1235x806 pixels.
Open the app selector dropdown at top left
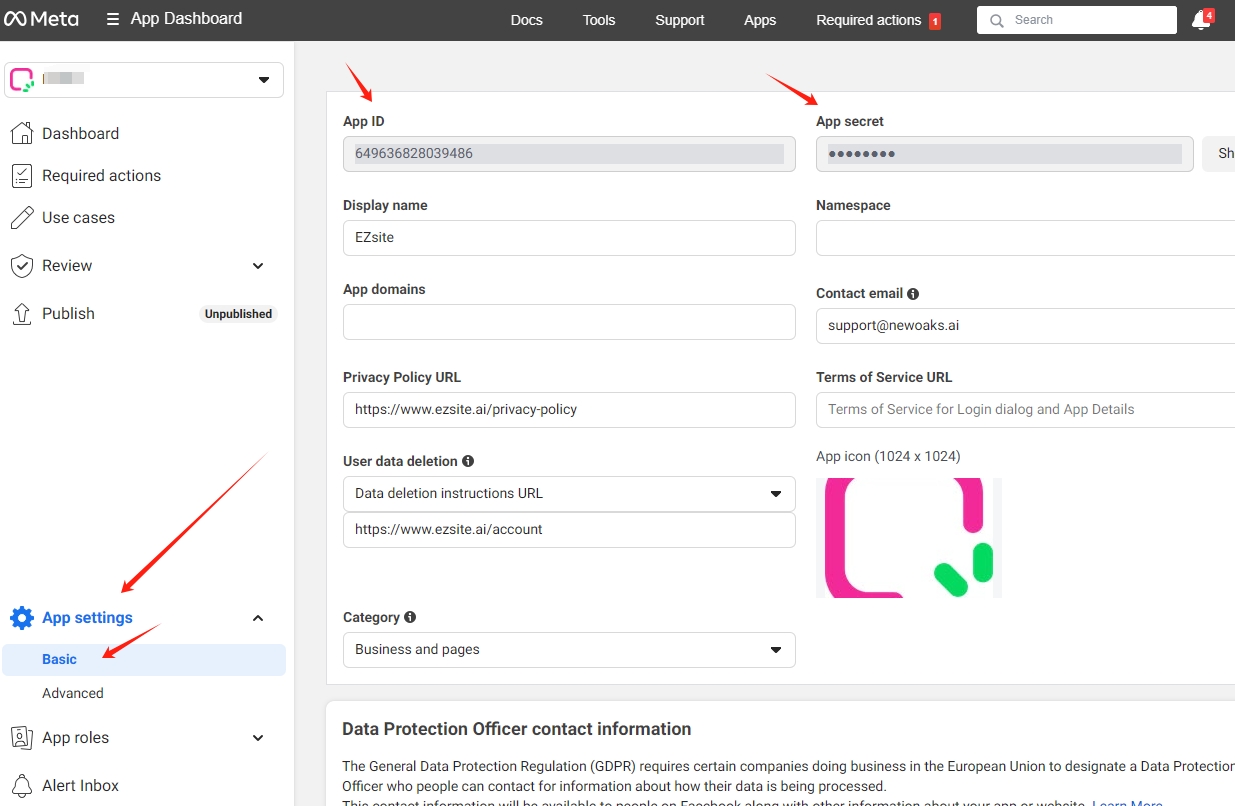coord(264,79)
